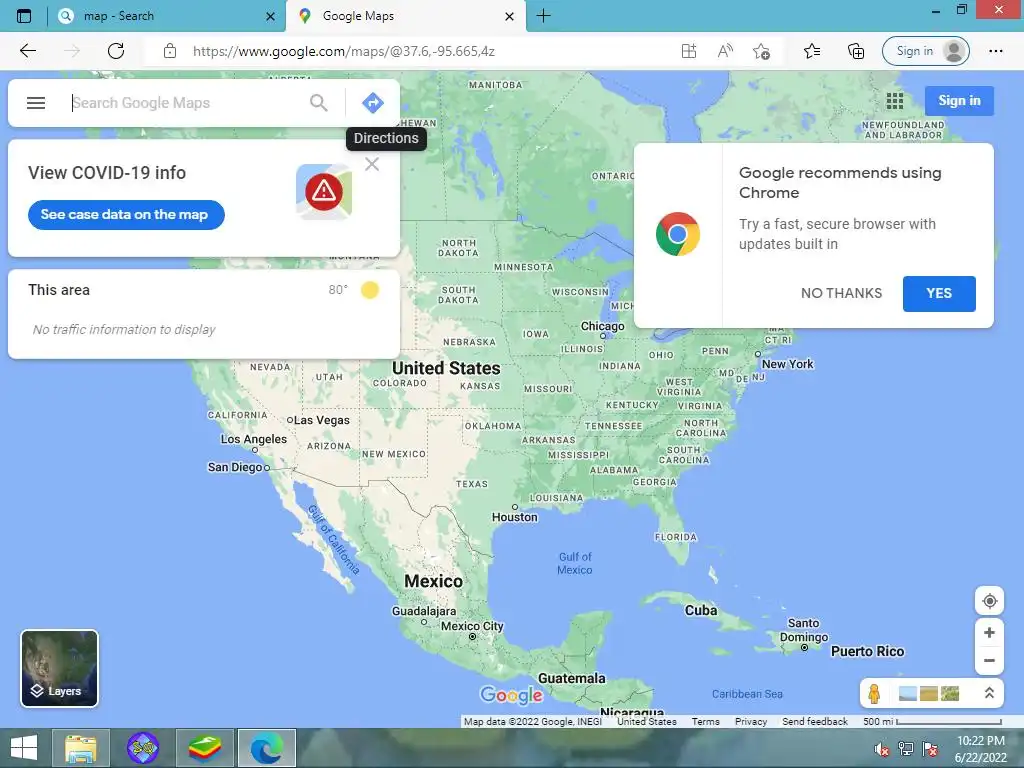Screen dimensions: 1024x768
Task: Dismiss the COVID-19 info card
Action: 372,164
